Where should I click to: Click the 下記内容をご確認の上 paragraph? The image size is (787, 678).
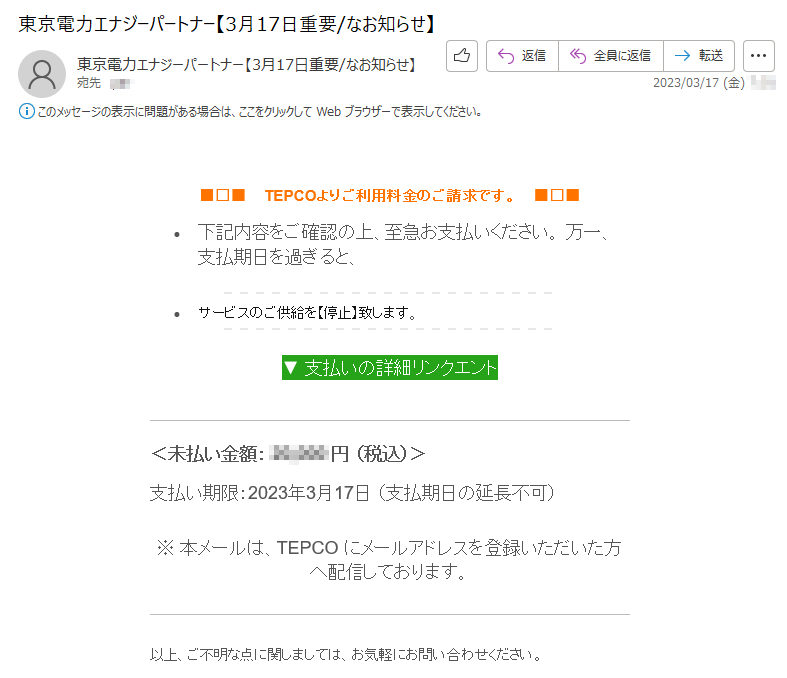tap(404, 244)
